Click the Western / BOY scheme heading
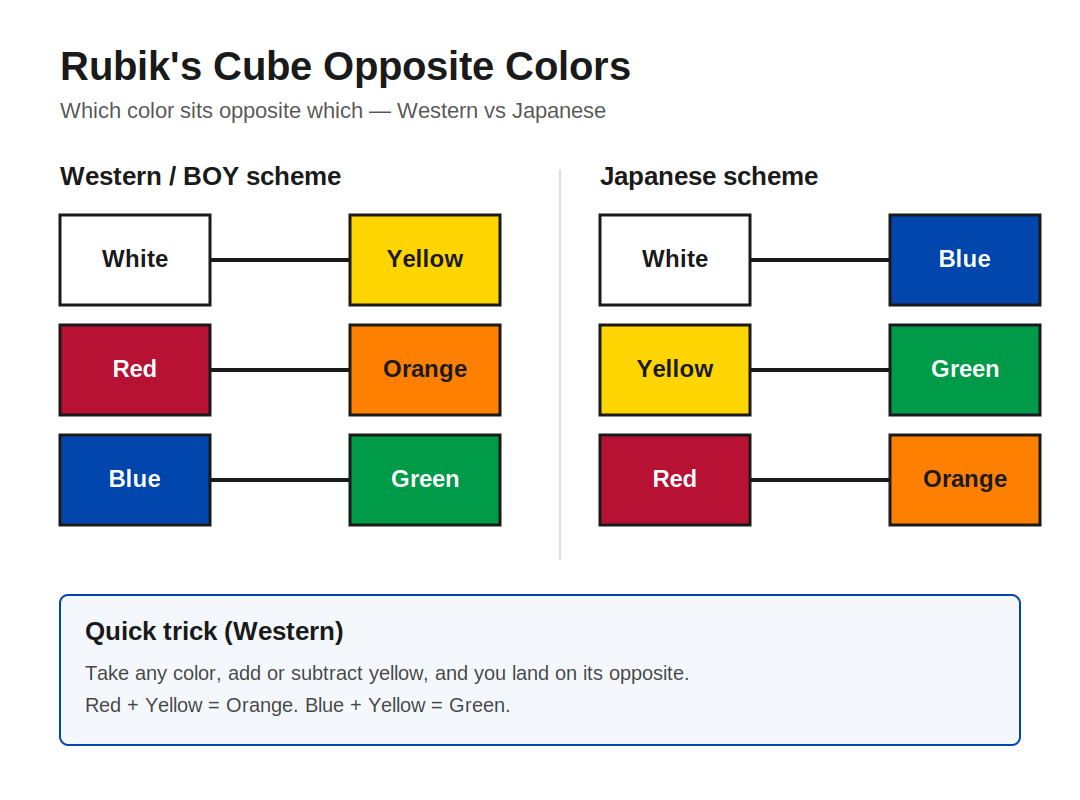The width and height of the screenshot is (1080, 800). pyautogui.click(x=200, y=176)
